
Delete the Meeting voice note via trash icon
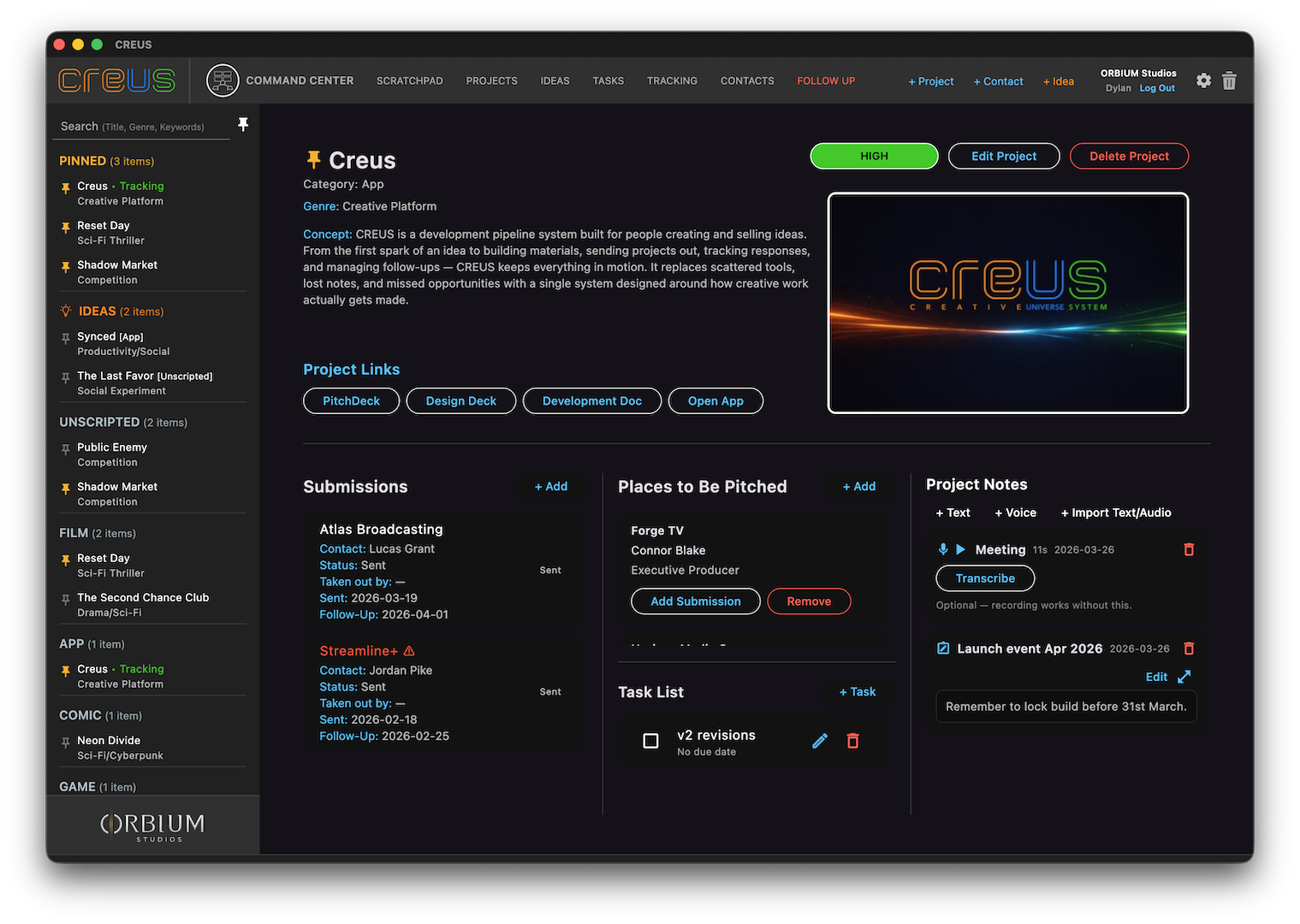tap(1188, 549)
